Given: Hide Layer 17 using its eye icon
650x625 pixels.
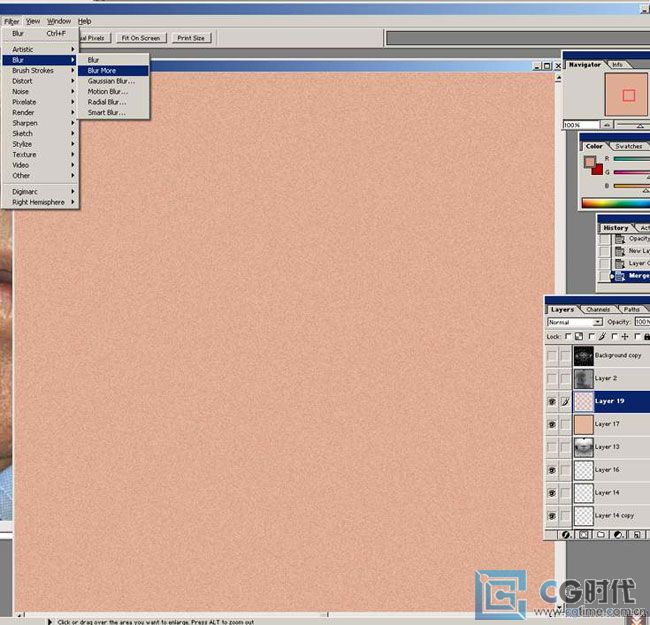Looking at the screenshot, I should [x=552, y=424].
